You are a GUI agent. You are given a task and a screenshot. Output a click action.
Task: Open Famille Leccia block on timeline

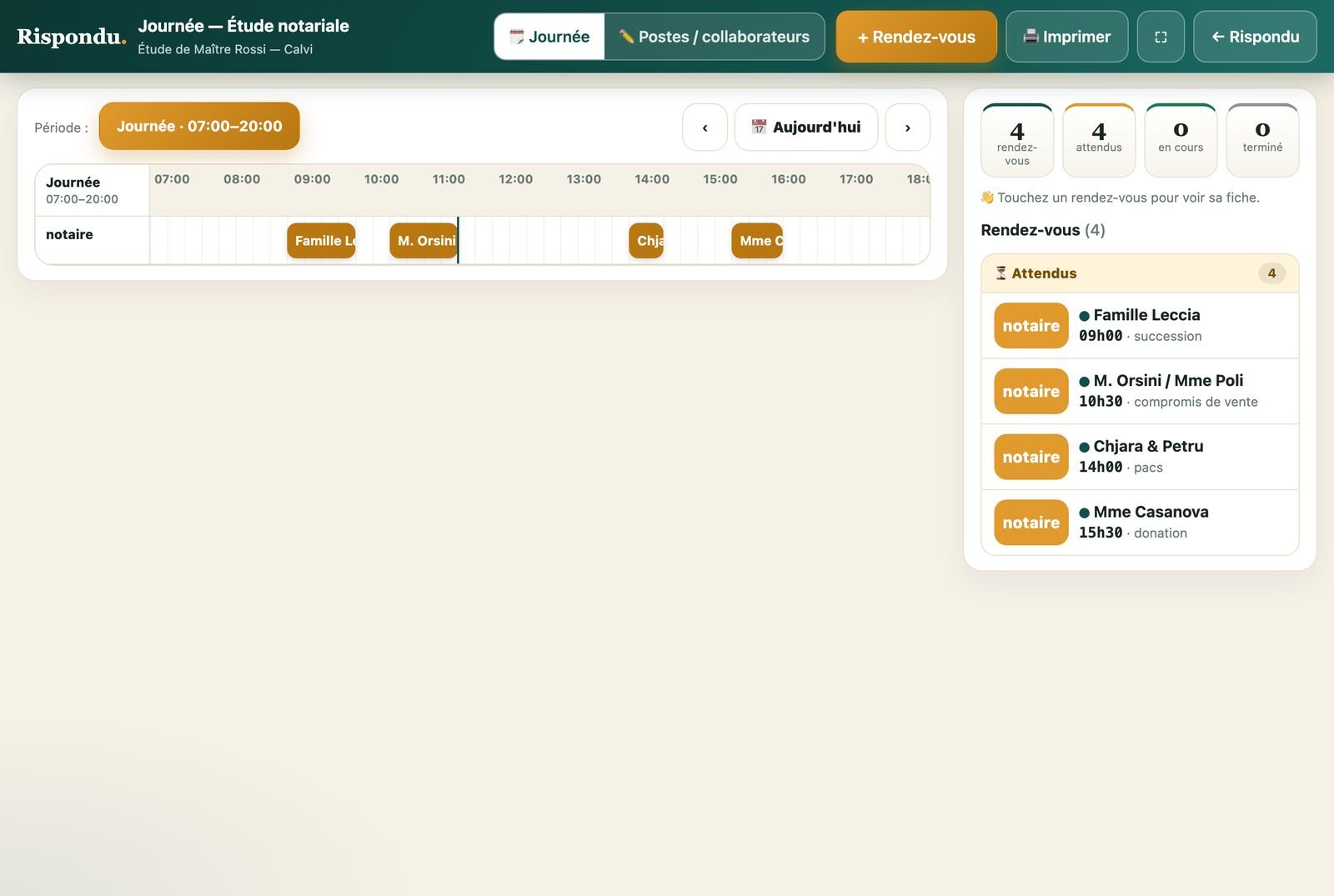[x=321, y=241]
